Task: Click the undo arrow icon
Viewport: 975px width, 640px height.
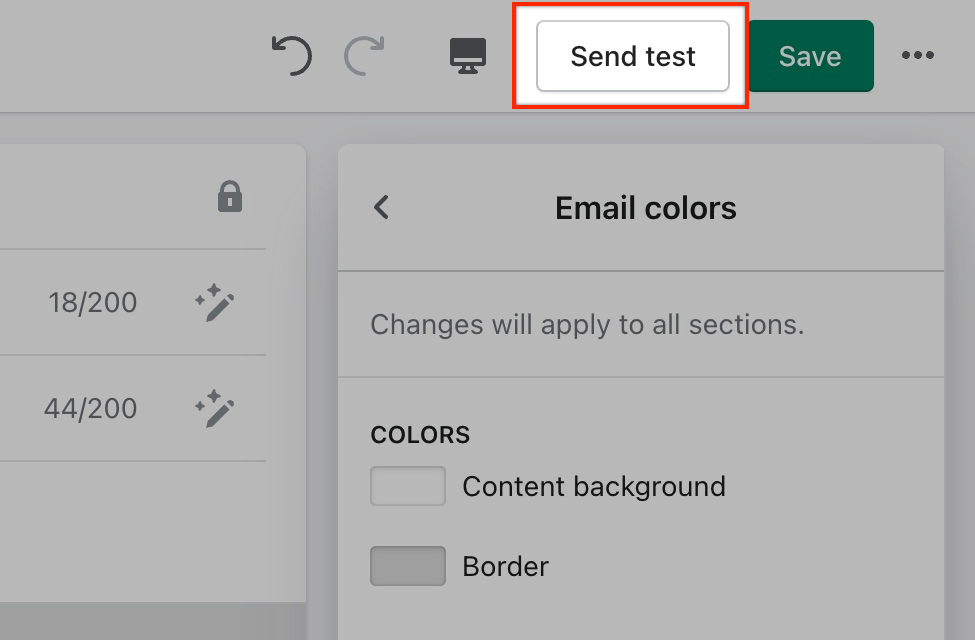Action: (292, 56)
